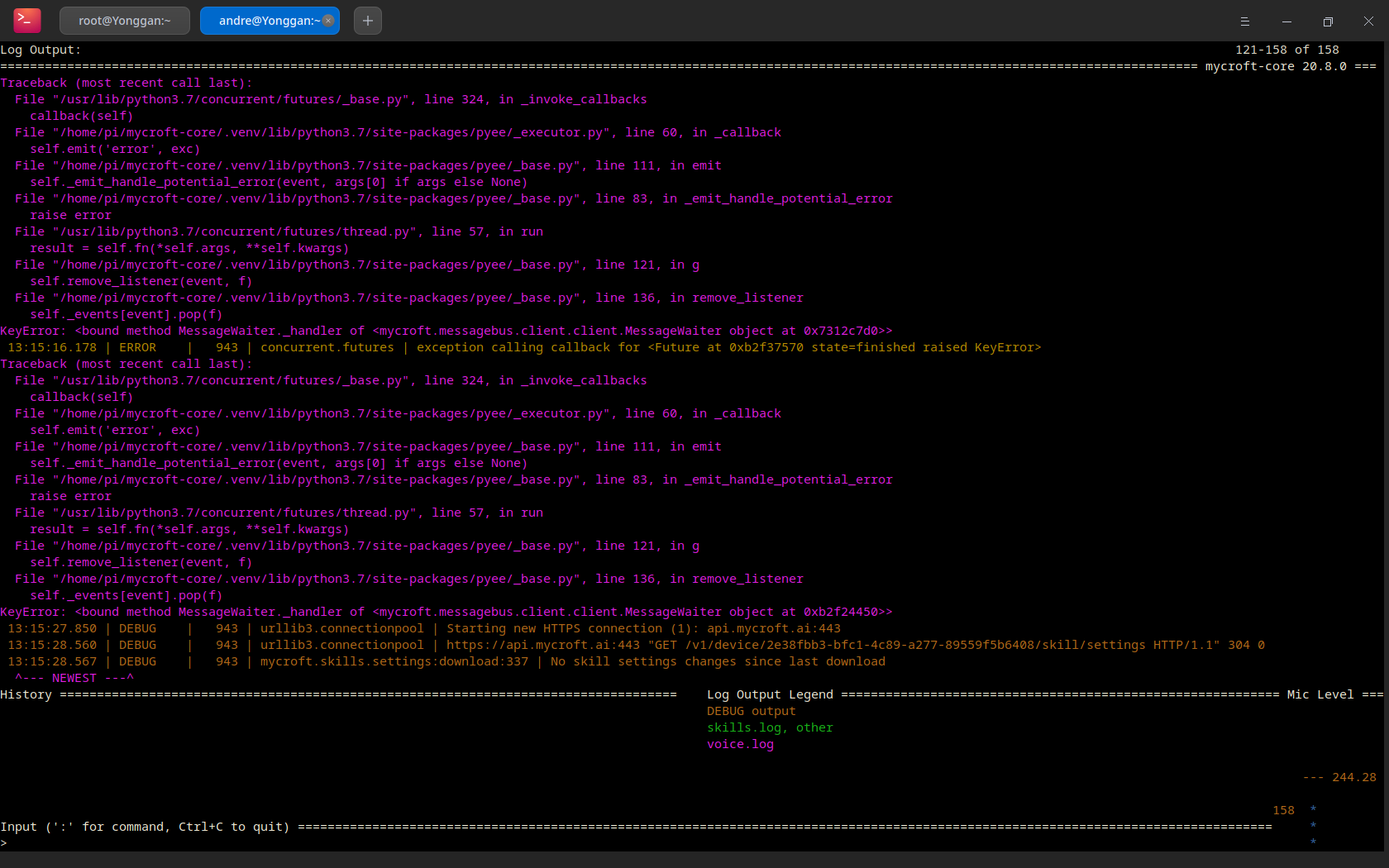This screenshot has width=1389, height=868.
Task: Switch to the andre@Yonggan:~ tab
Action: point(270,21)
